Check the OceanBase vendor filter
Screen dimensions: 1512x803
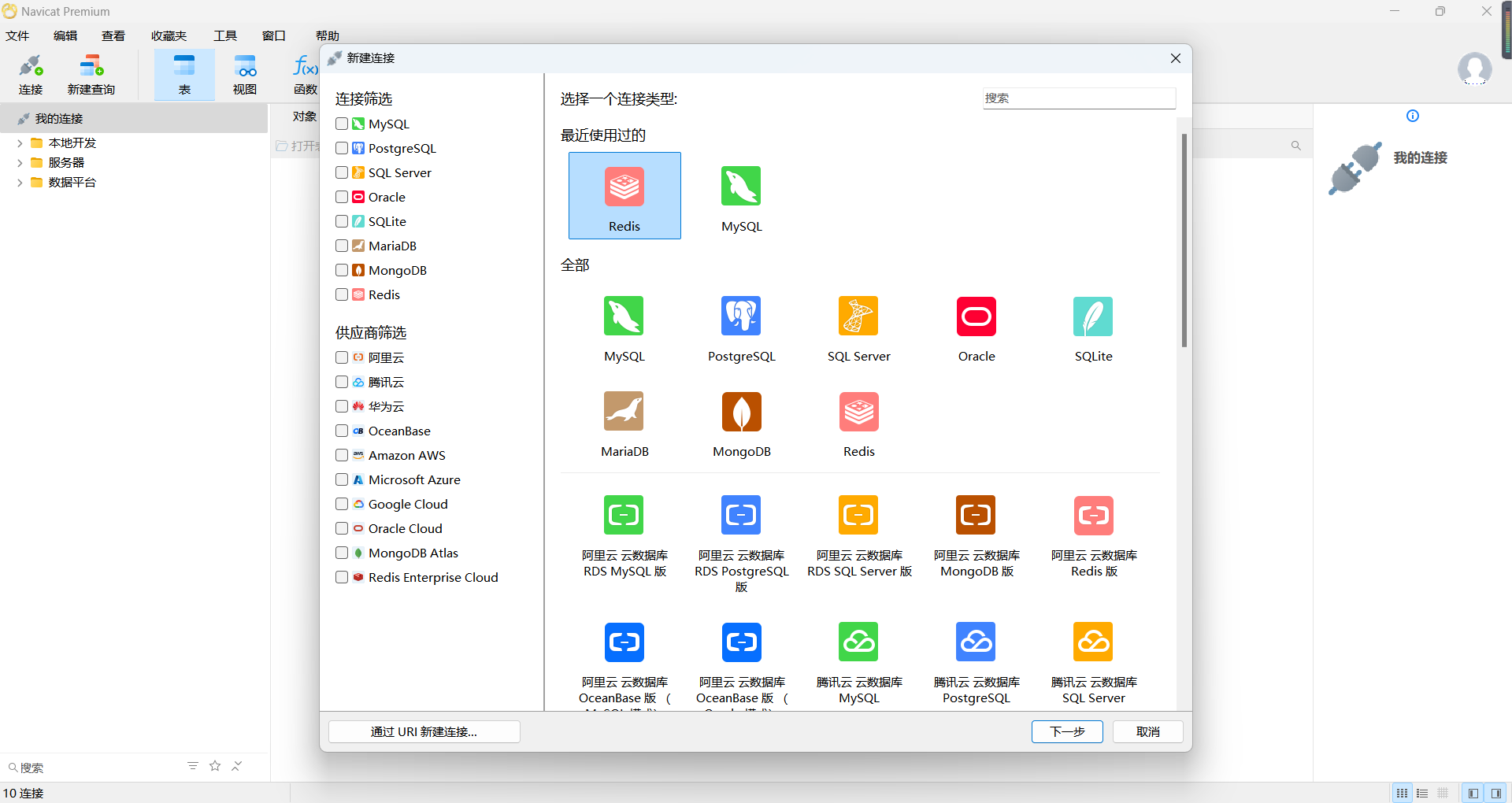click(x=342, y=431)
